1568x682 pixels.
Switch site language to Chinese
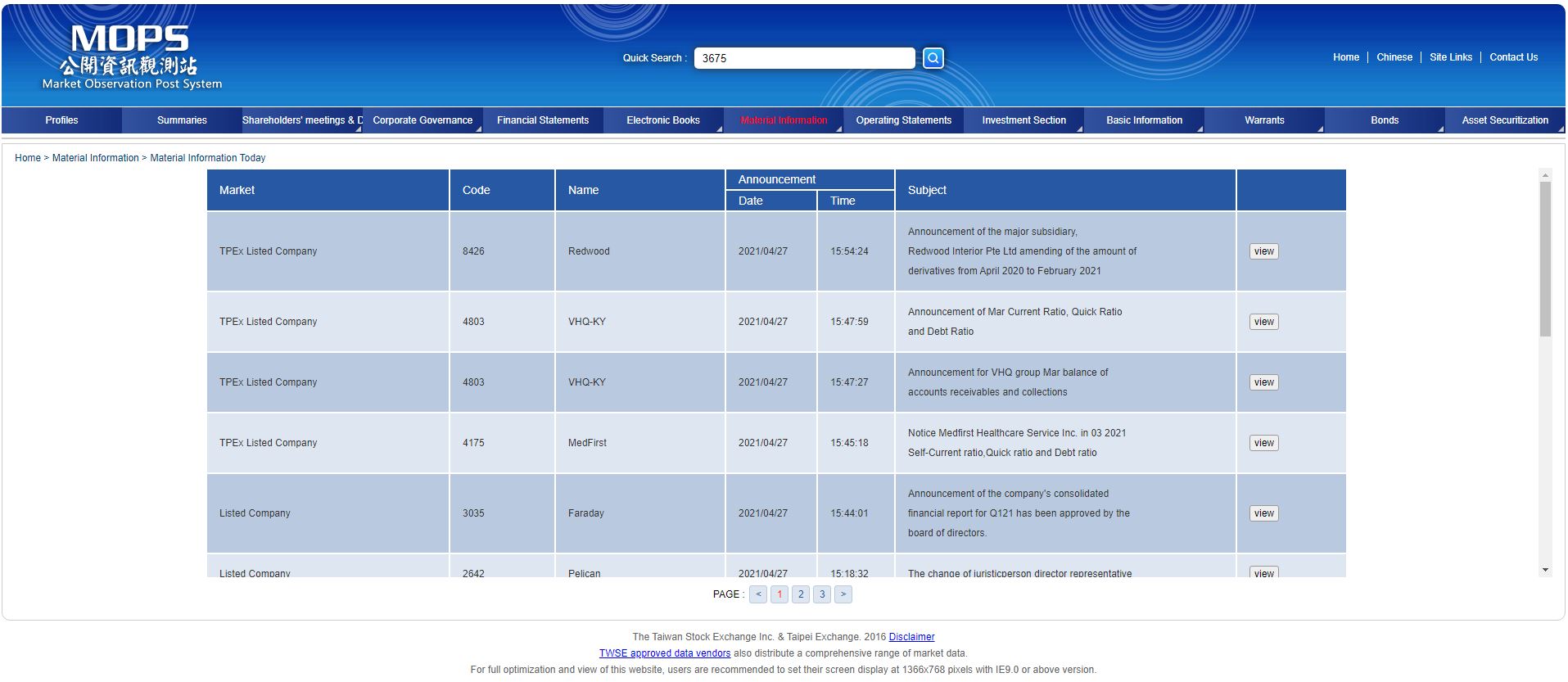pyautogui.click(x=1394, y=57)
